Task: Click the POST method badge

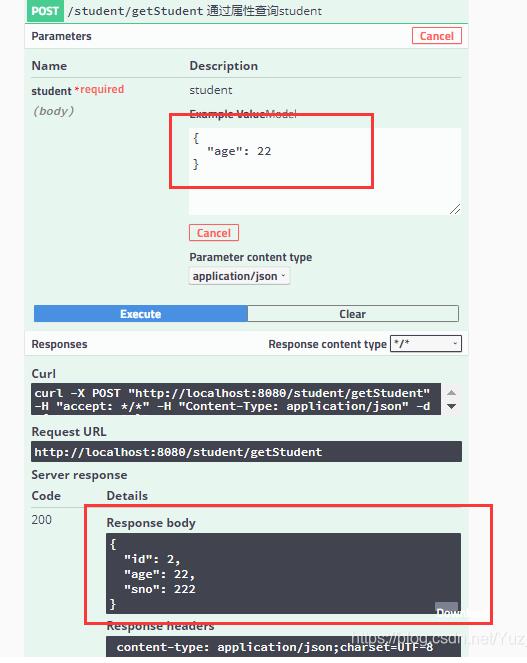Action: pos(45,11)
